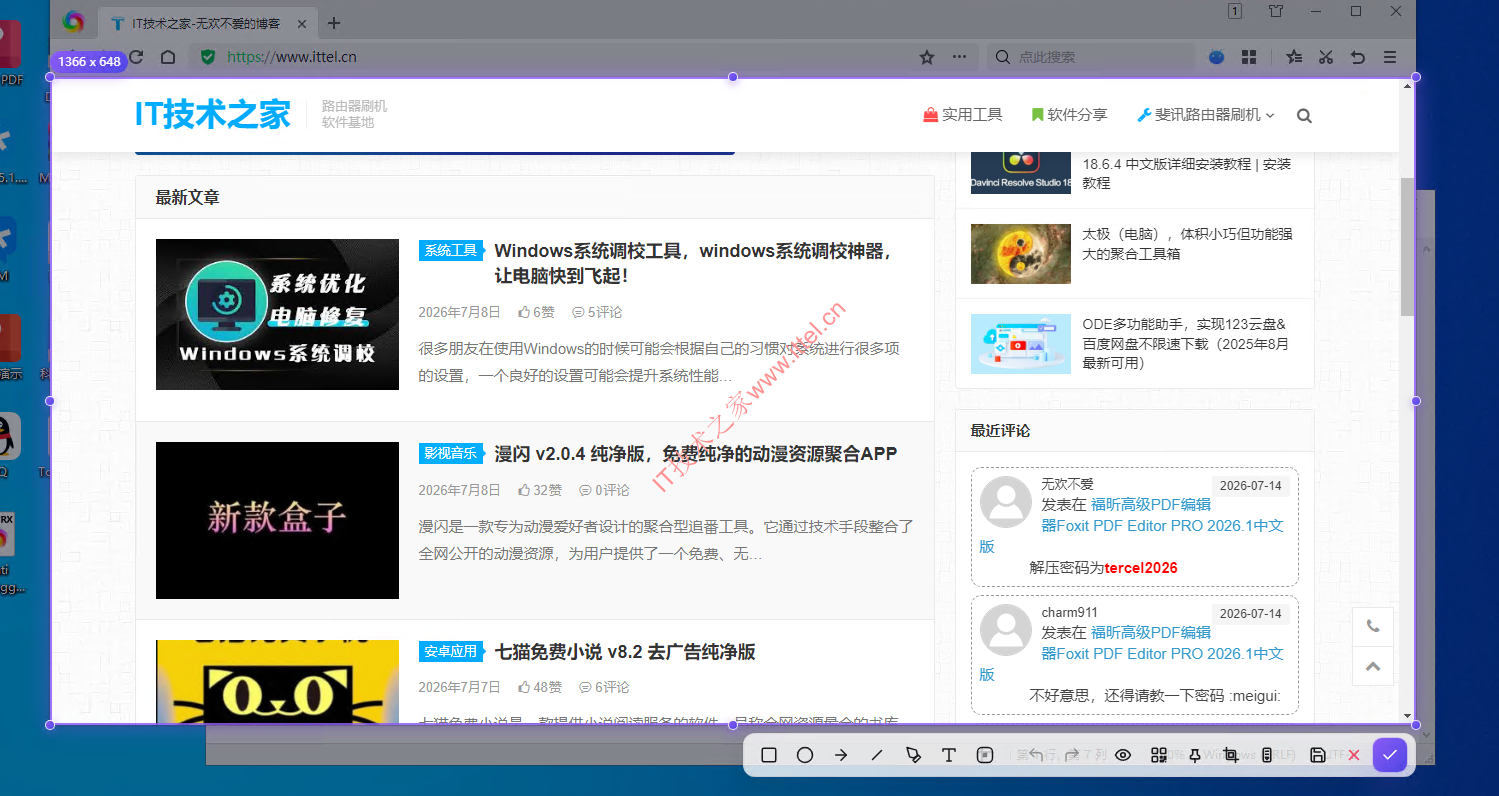This screenshot has width=1499, height=796.
Task: Open a new browser tab
Action: coord(334,23)
